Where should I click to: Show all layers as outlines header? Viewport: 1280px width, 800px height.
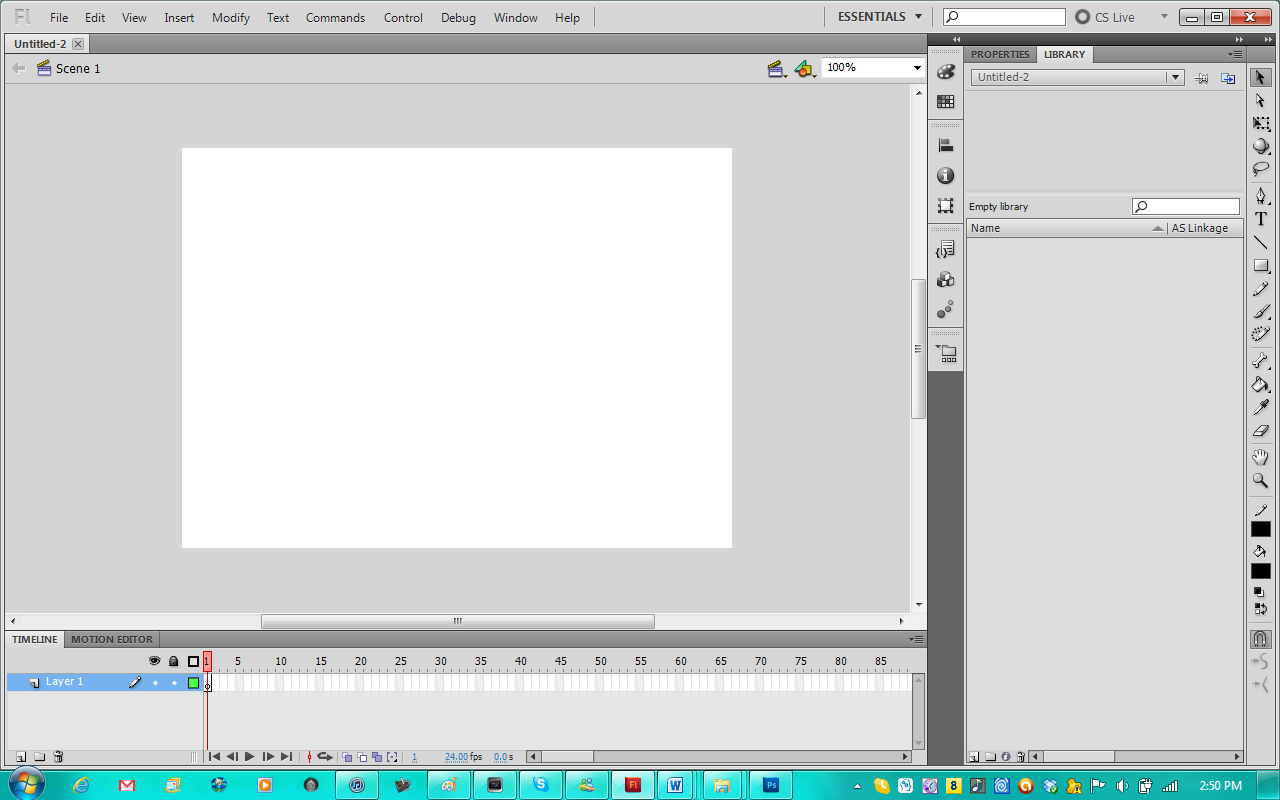click(193, 661)
